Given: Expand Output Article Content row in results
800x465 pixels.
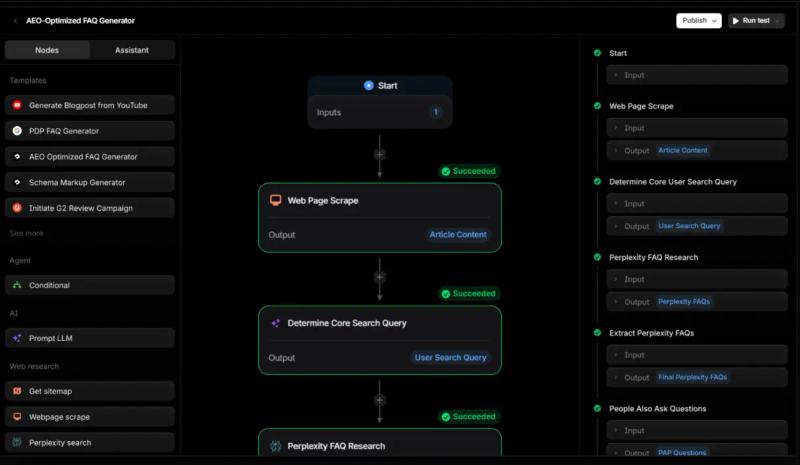Looking at the screenshot, I should click(x=696, y=151).
